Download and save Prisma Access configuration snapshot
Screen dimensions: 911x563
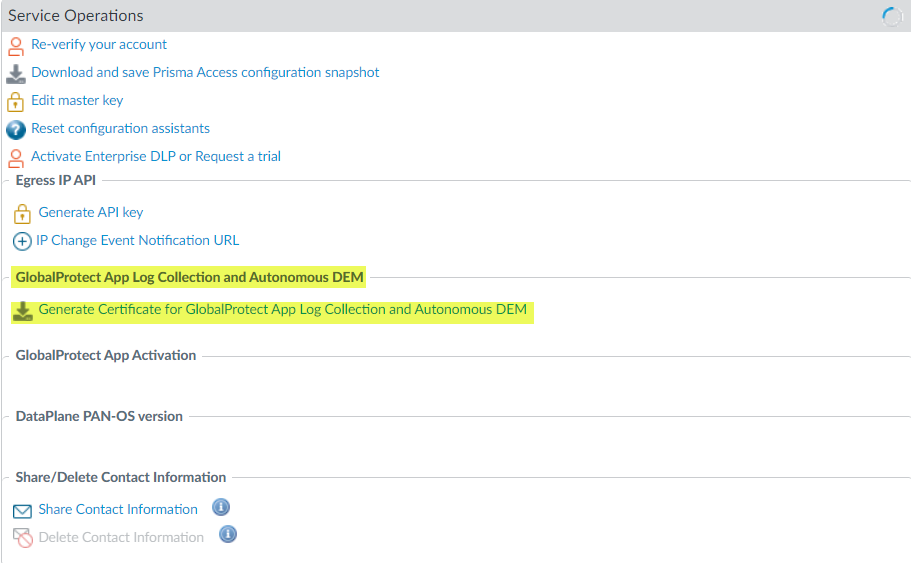(205, 72)
